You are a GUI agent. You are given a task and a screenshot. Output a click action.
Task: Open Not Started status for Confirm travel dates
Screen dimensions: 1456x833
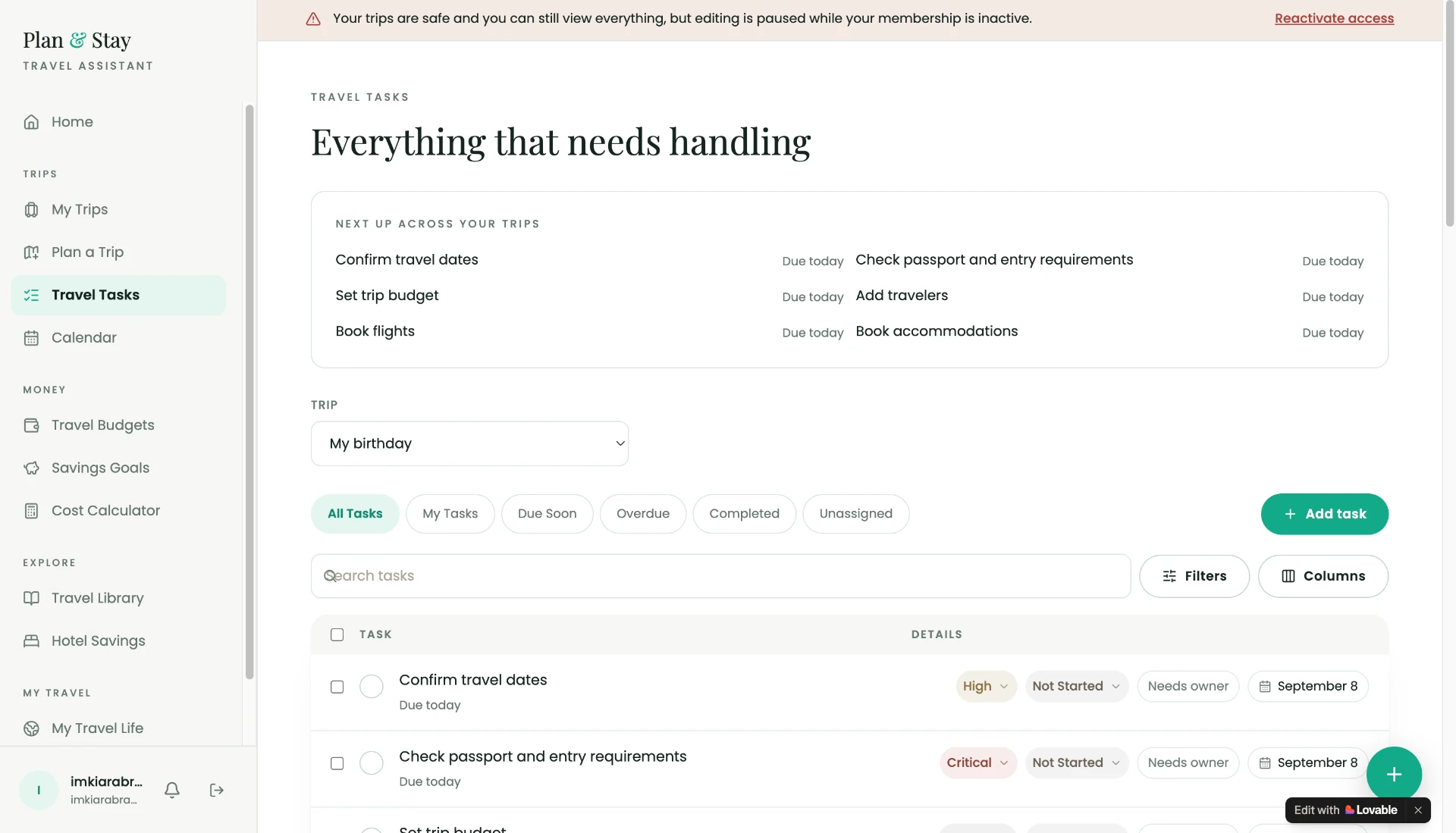[1076, 686]
